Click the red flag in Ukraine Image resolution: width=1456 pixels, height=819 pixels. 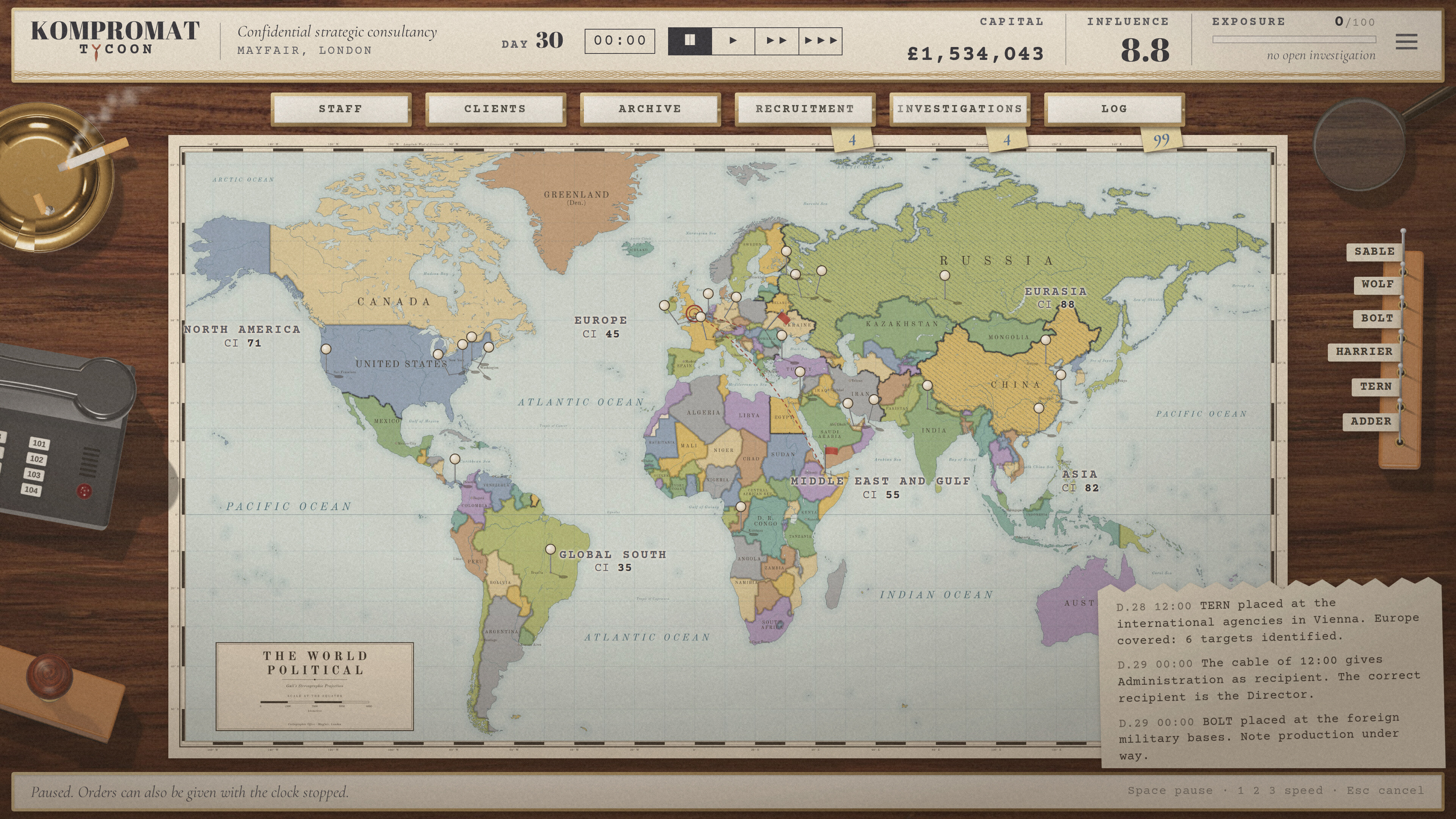coord(783,318)
